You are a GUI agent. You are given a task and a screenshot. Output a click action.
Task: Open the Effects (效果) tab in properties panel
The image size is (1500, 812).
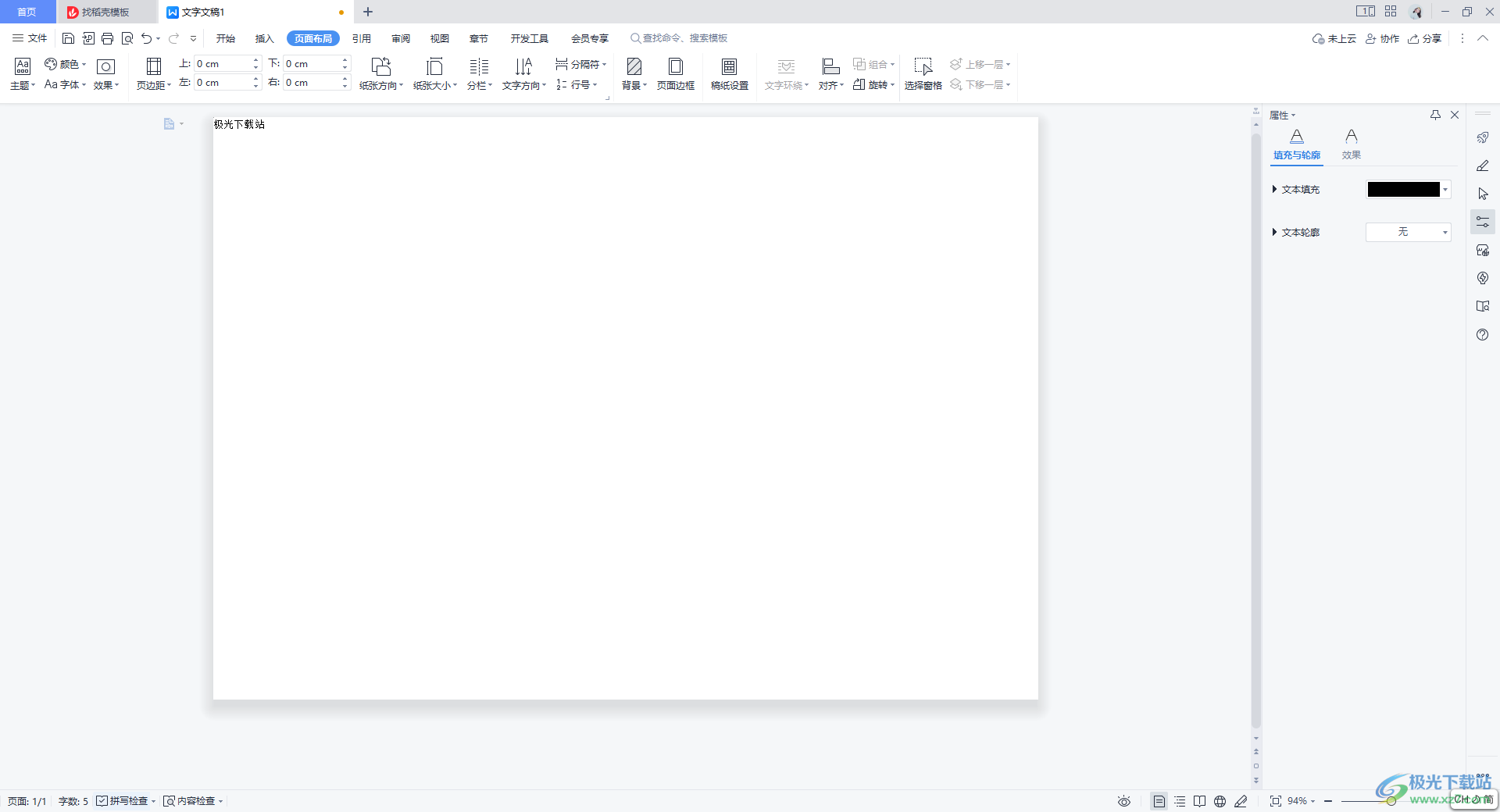coord(1352,145)
